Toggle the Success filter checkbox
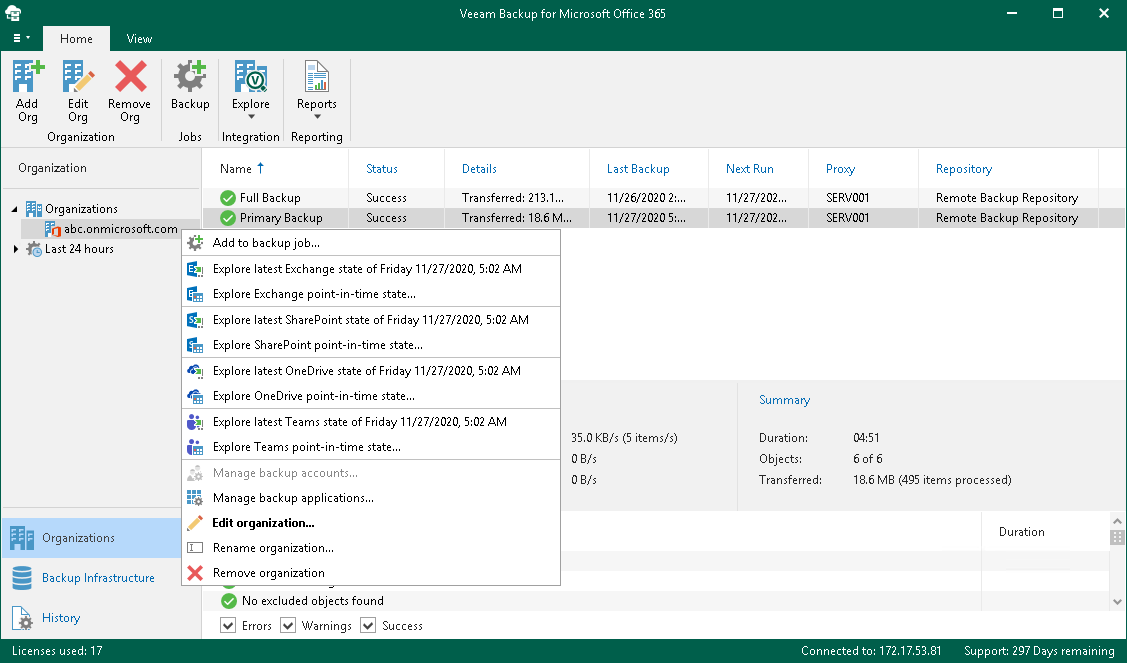Screen dimensions: 1127x663 point(368,626)
